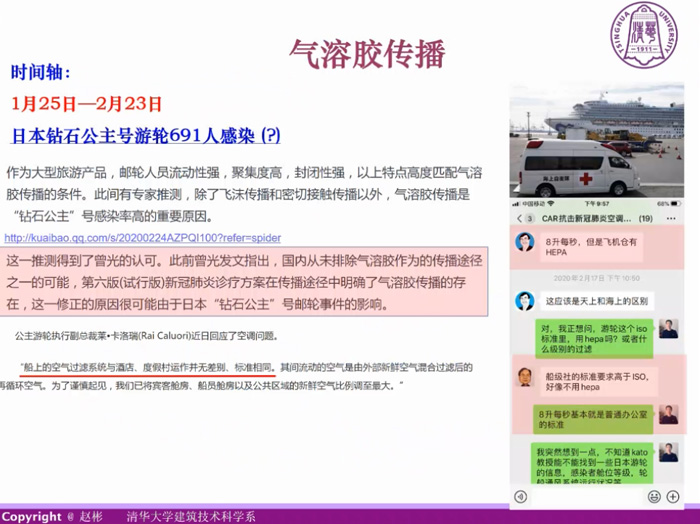Click the chat title 'CAR抗击新冠肺炎空调...'
Screen dimensions: 700x524
pyautogui.click(x=586, y=218)
